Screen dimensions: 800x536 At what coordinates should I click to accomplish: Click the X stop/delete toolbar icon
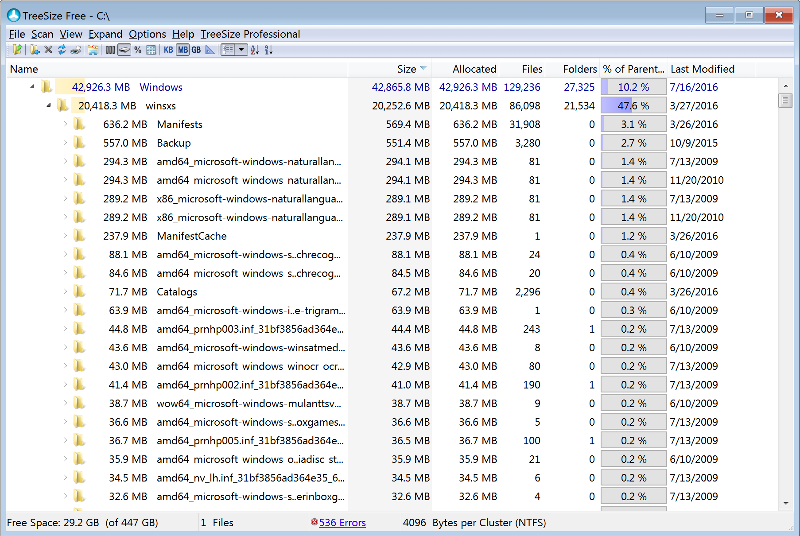point(48,49)
